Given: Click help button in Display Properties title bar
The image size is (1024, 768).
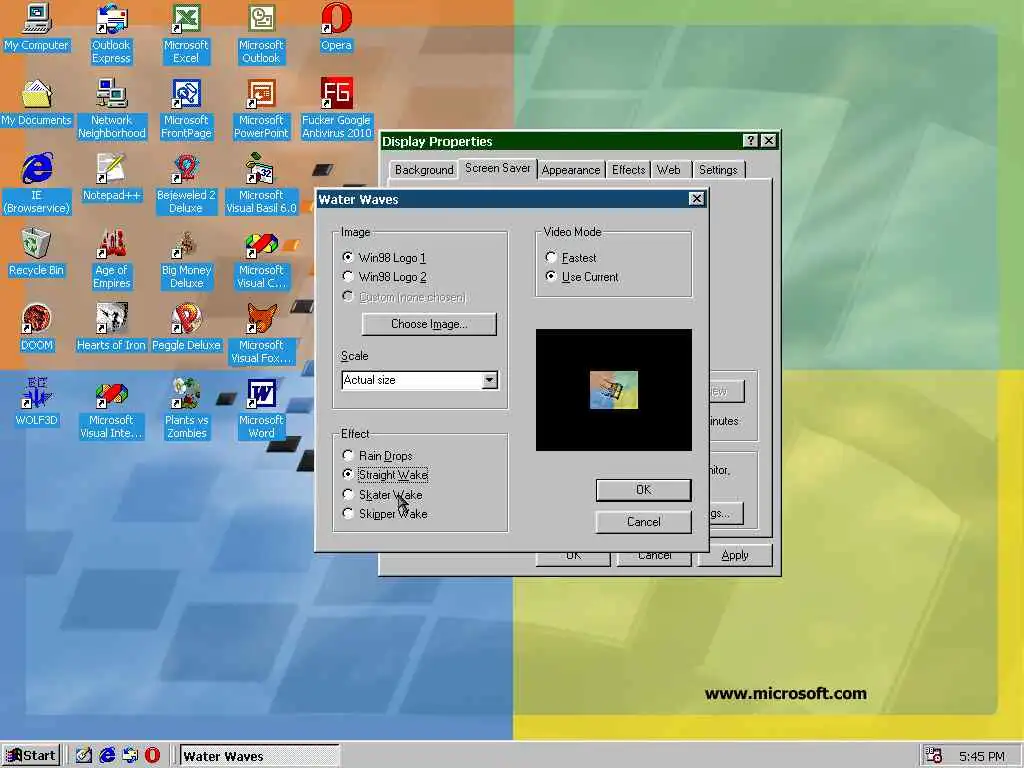Looking at the screenshot, I should click(750, 140).
